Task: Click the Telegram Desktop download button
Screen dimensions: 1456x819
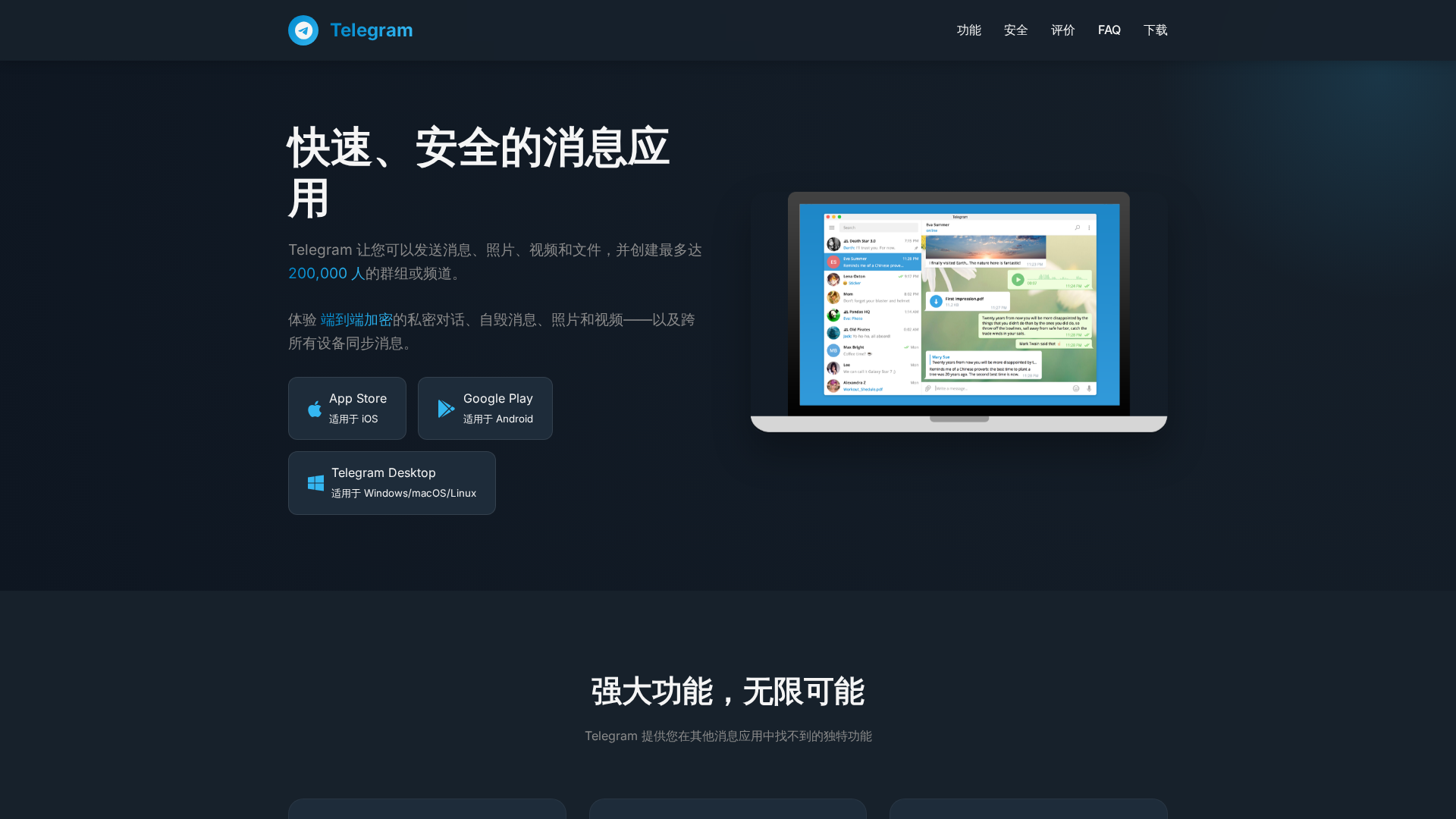Action: coord(392,483)
